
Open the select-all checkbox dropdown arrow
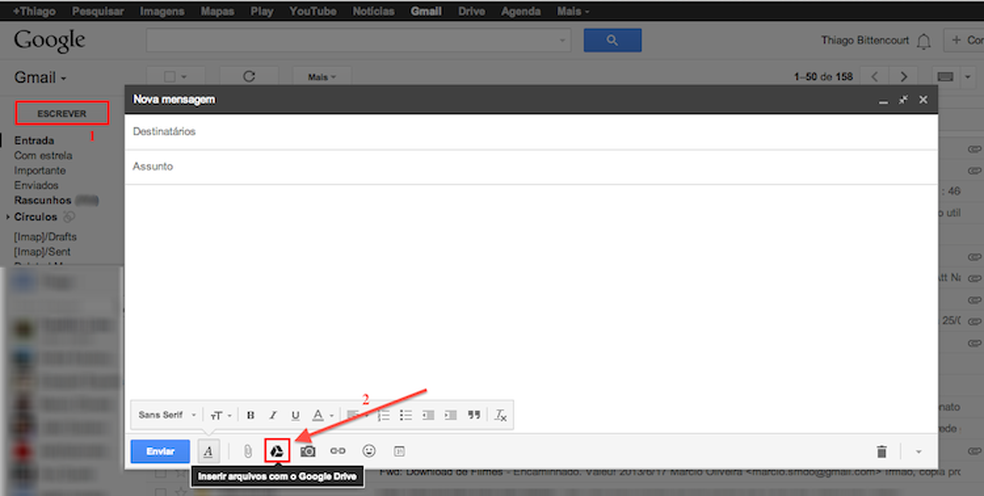tap(184, 77)
